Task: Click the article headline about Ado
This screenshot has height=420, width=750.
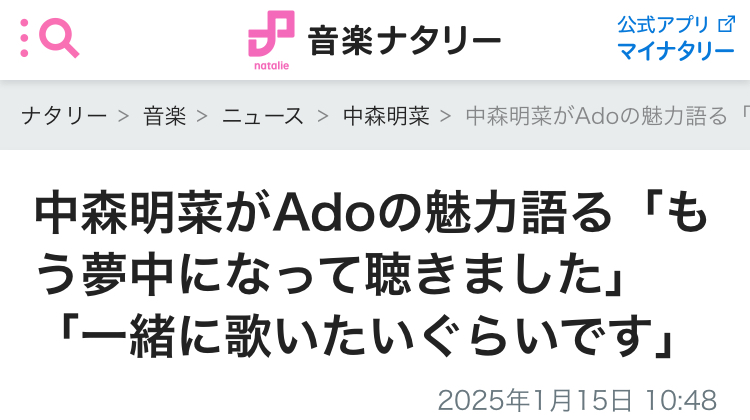Action: click(371, 274)
